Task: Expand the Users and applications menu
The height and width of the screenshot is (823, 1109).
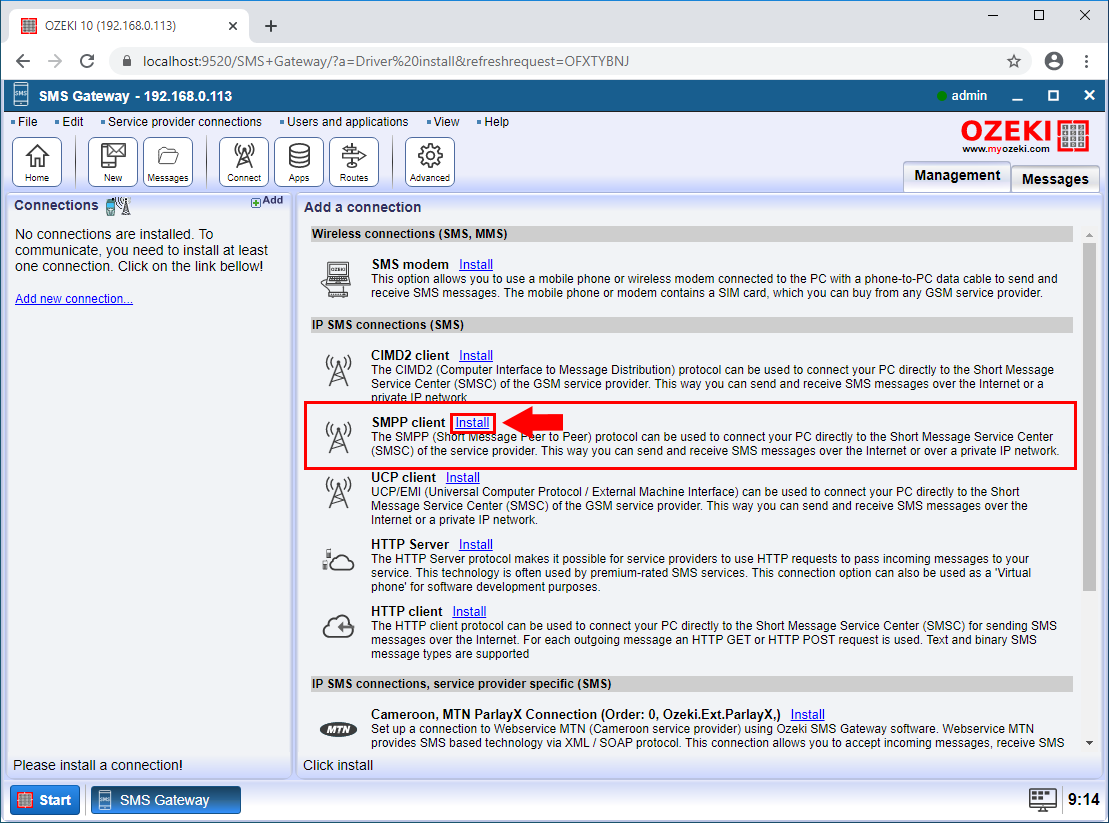Action: (347, 122)
